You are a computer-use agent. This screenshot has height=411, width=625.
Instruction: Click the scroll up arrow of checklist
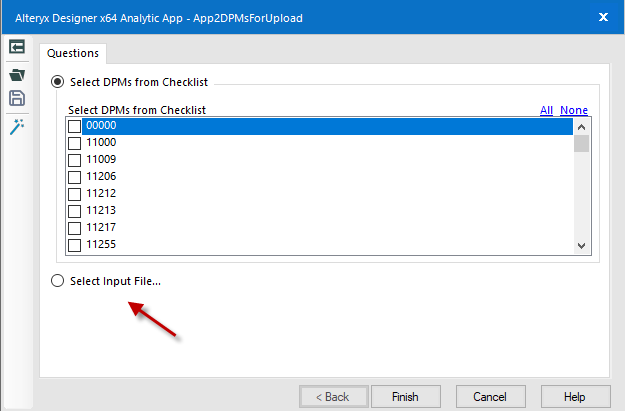581,126
